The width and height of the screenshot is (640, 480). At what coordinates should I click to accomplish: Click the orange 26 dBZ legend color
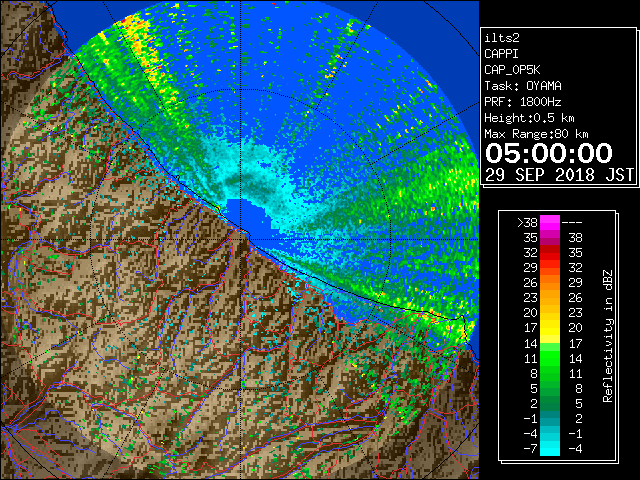pos(550,282)
